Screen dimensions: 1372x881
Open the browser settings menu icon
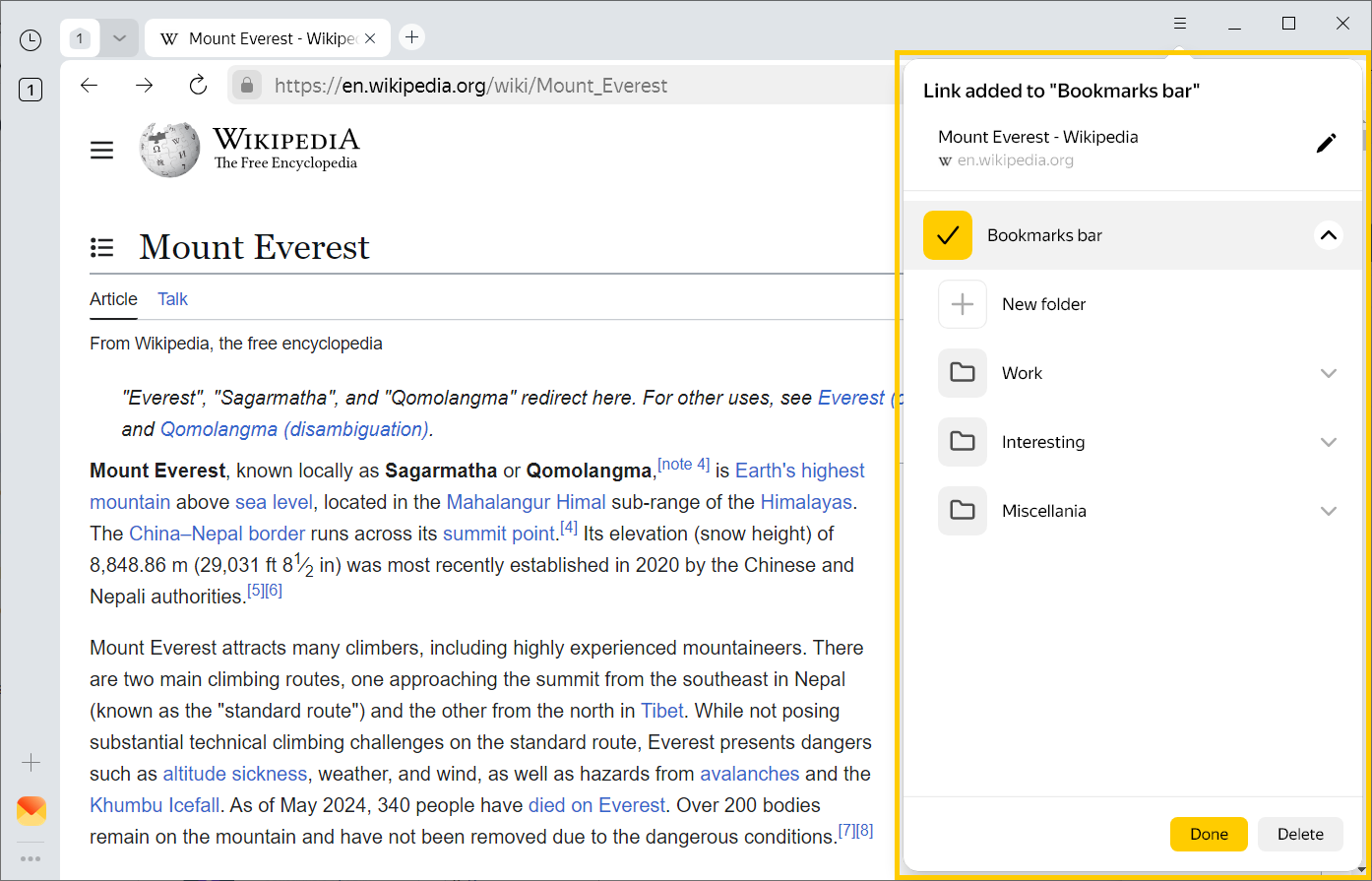pos(1180,24)
